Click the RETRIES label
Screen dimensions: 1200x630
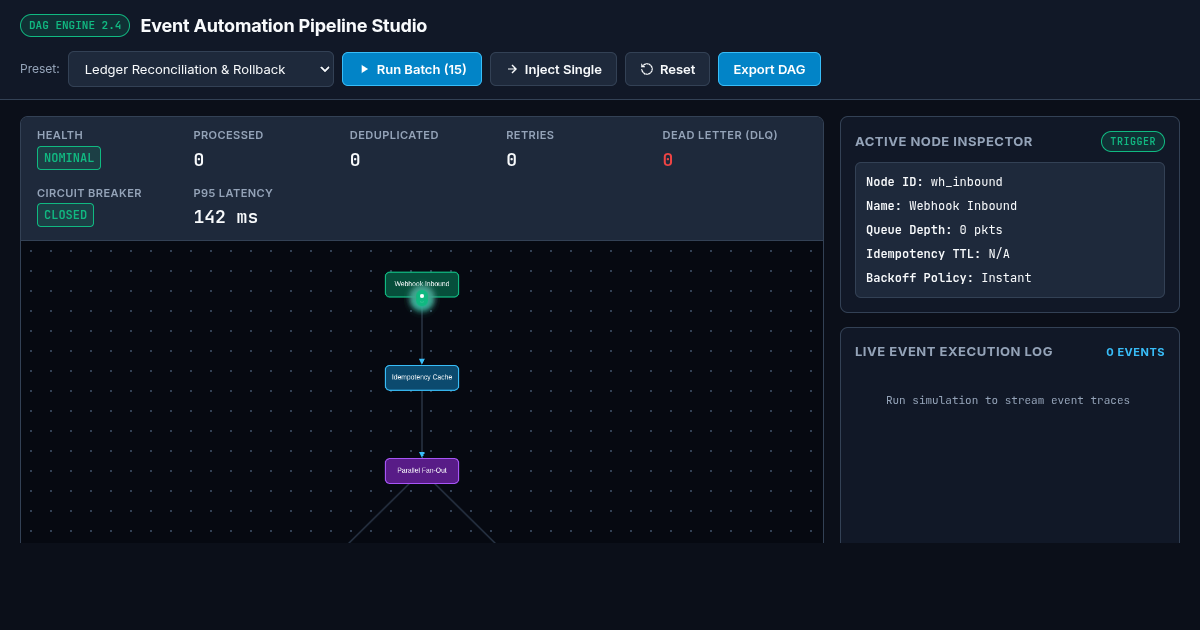530,135
